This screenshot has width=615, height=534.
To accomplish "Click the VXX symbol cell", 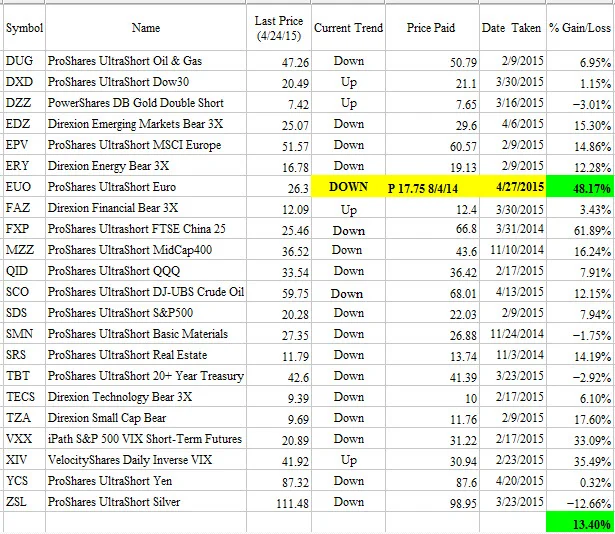I will (x=24, y=439).
